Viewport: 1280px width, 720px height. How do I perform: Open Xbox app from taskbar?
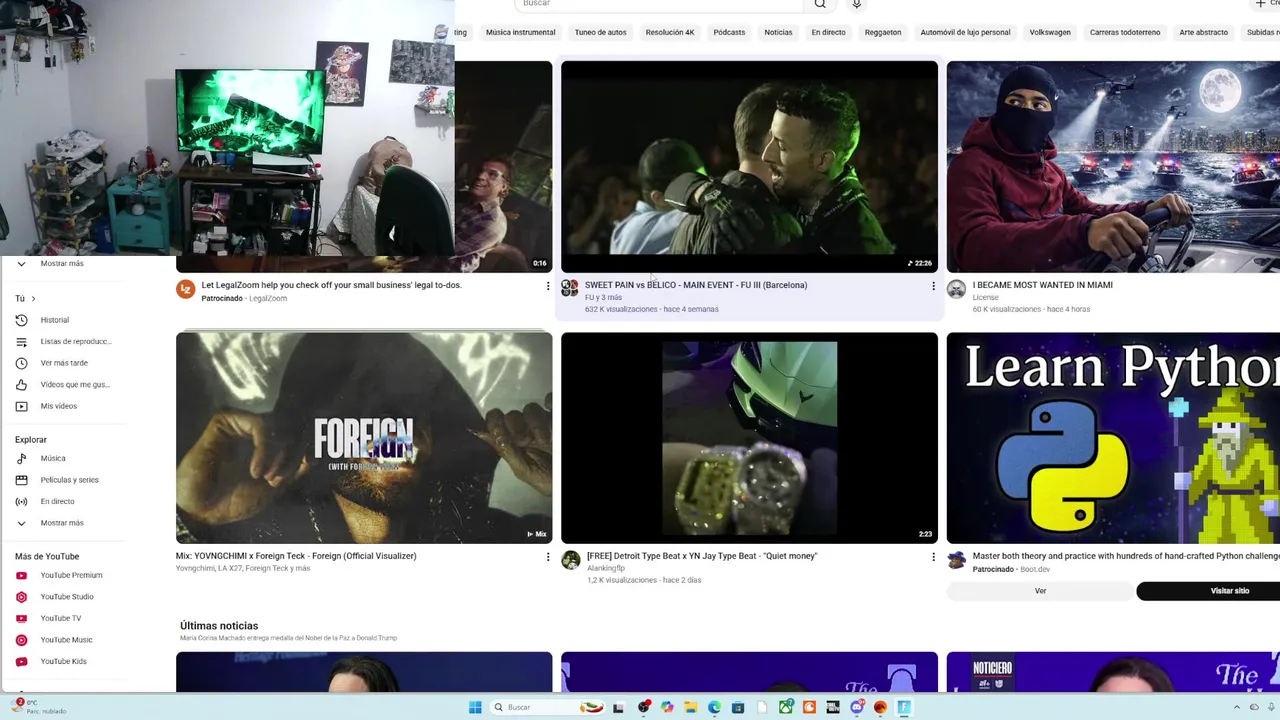coord(786,707)
